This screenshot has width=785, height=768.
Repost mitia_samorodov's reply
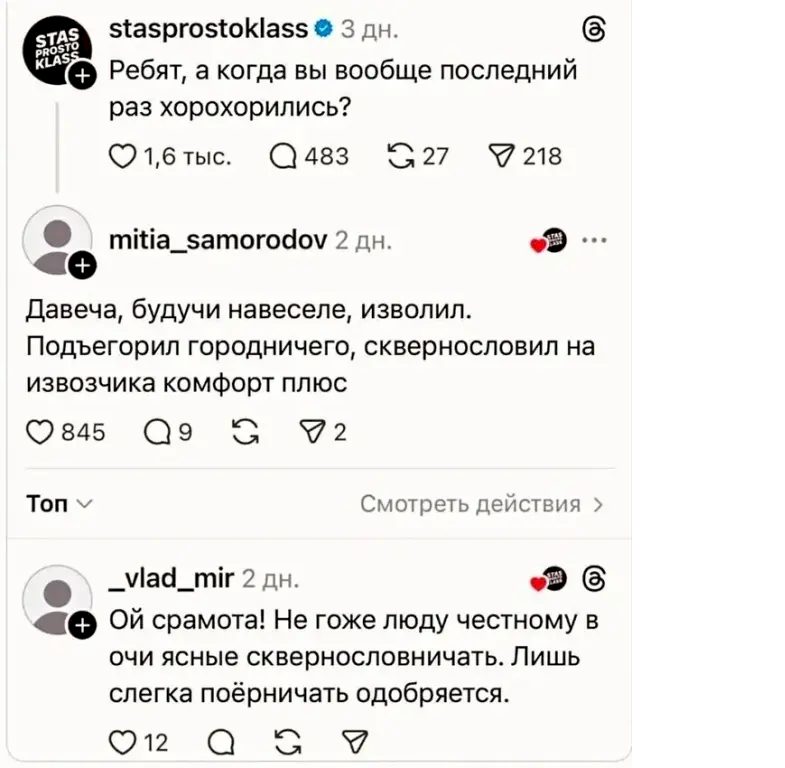pos(242,432)
